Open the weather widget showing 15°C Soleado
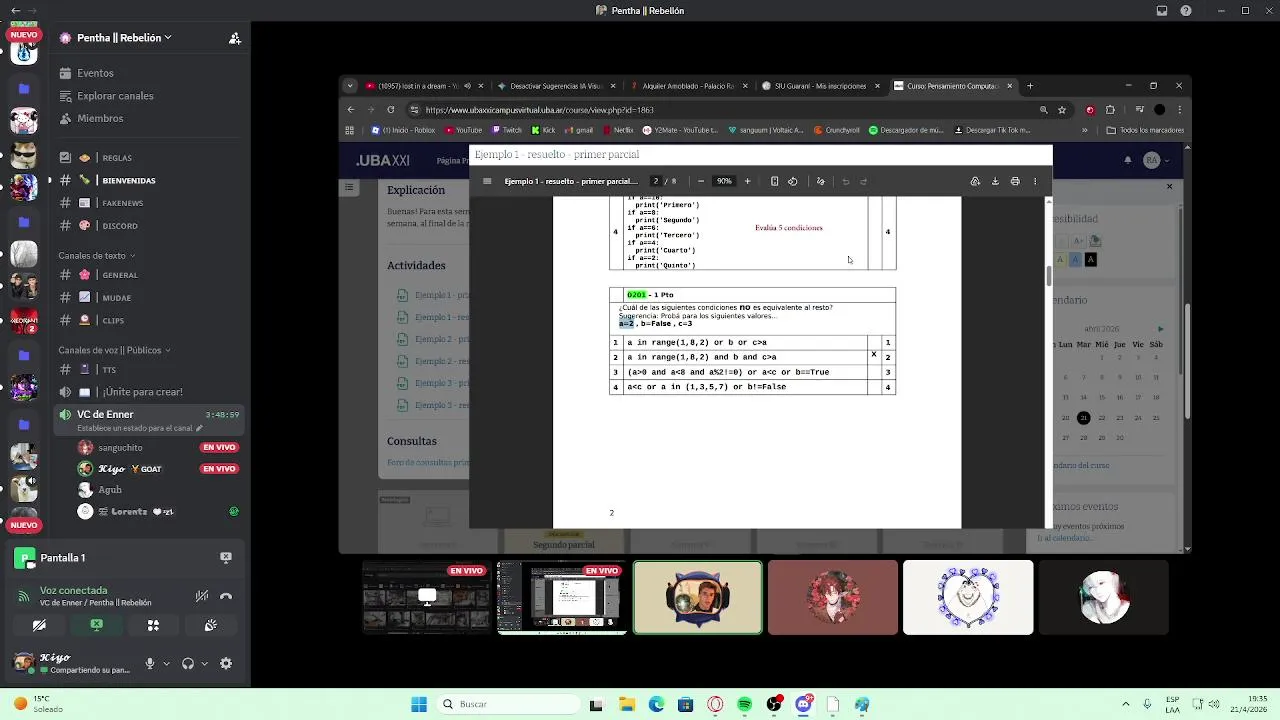The image size is (1280, 720). [38, 704]
